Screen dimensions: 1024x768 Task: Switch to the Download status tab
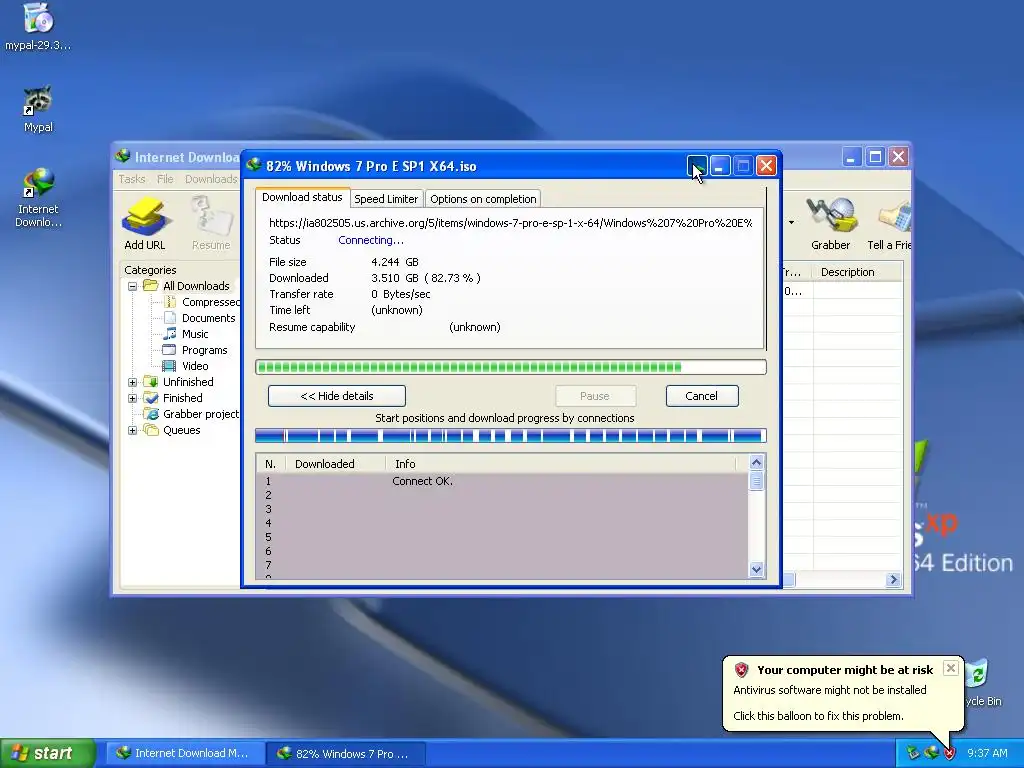[x=302, y=197]
